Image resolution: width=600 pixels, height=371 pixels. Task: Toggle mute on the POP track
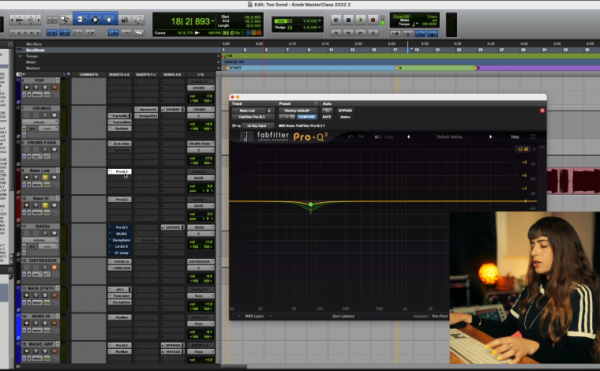54,88
